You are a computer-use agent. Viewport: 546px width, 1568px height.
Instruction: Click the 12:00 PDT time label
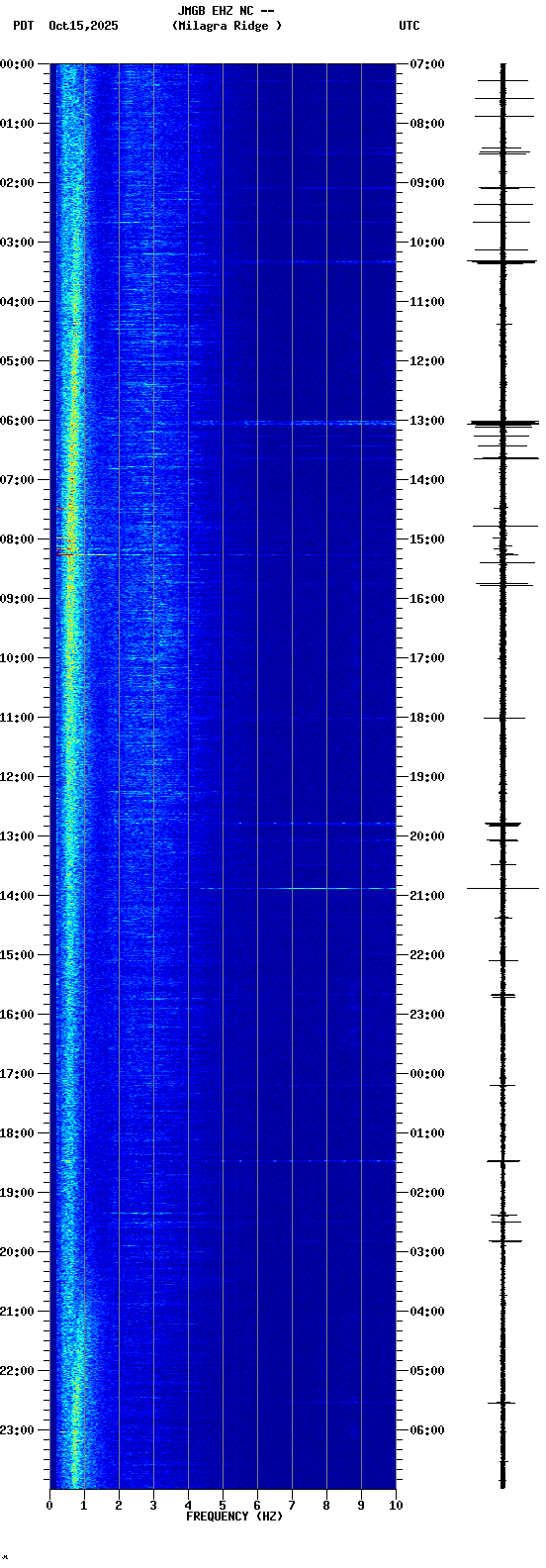pos(17,777)
